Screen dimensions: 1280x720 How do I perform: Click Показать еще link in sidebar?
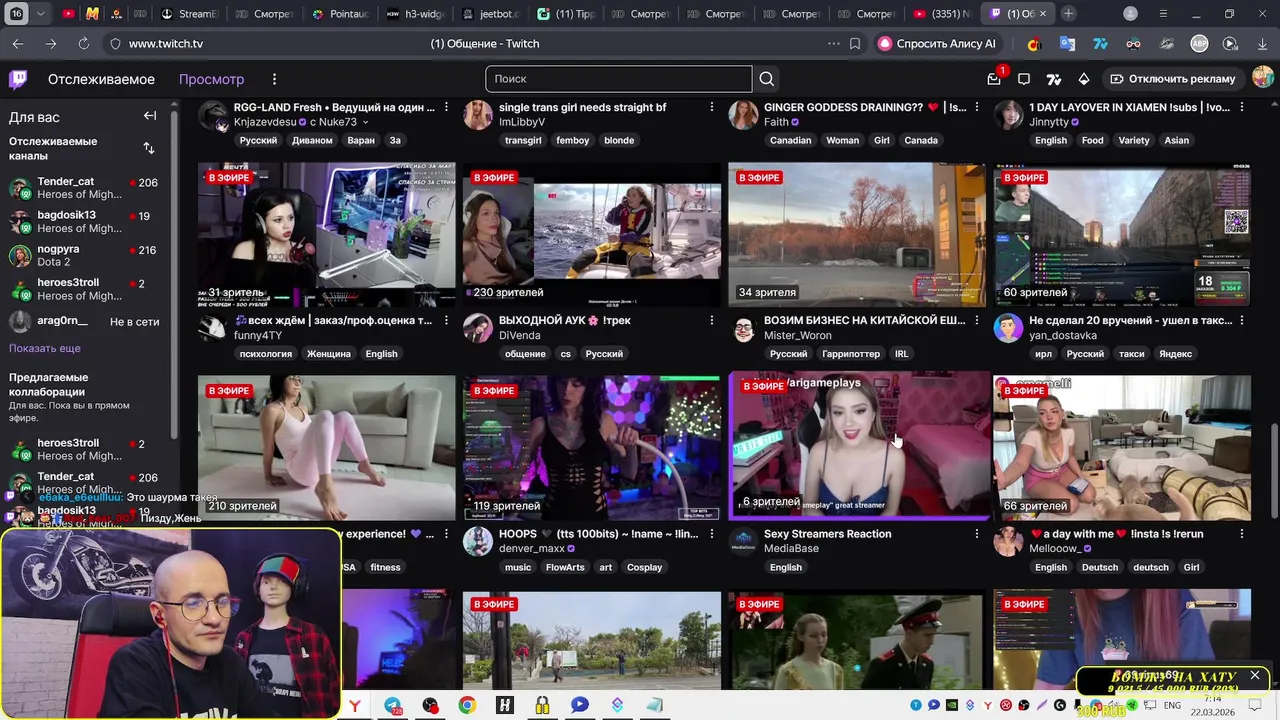click(x=45, y=348)
